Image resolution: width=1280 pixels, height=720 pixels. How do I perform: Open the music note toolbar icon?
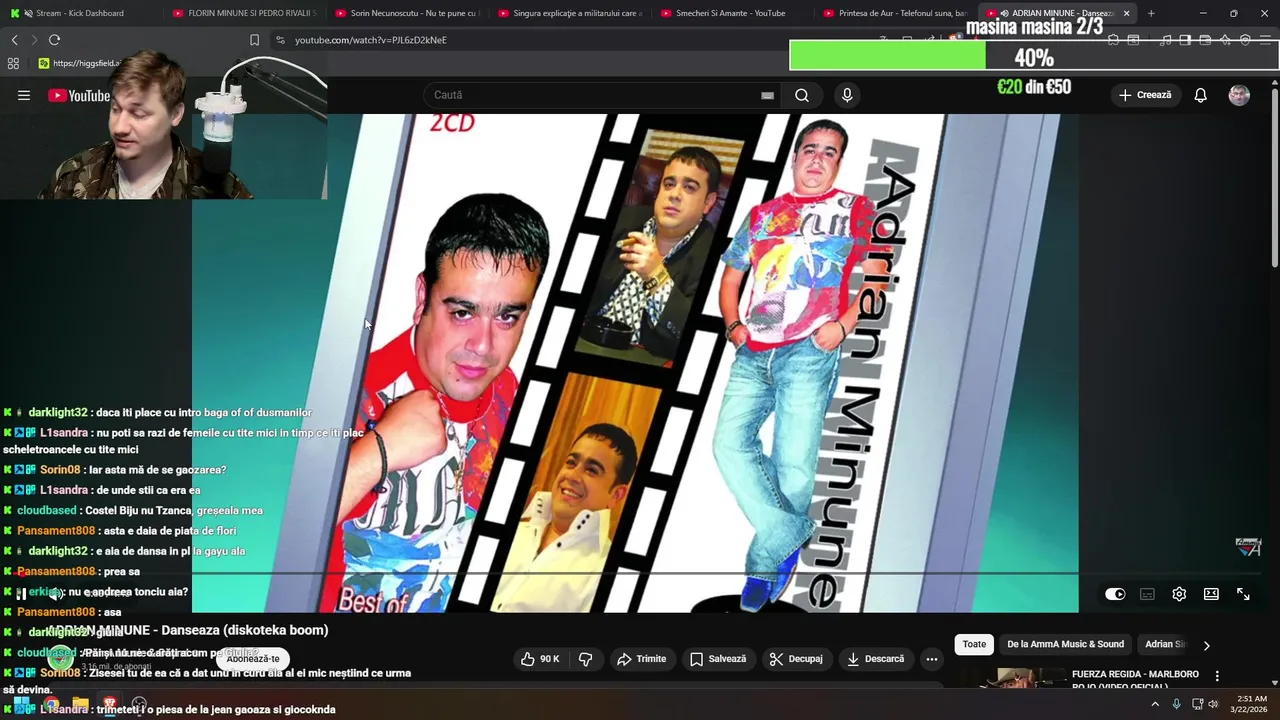1165,40
